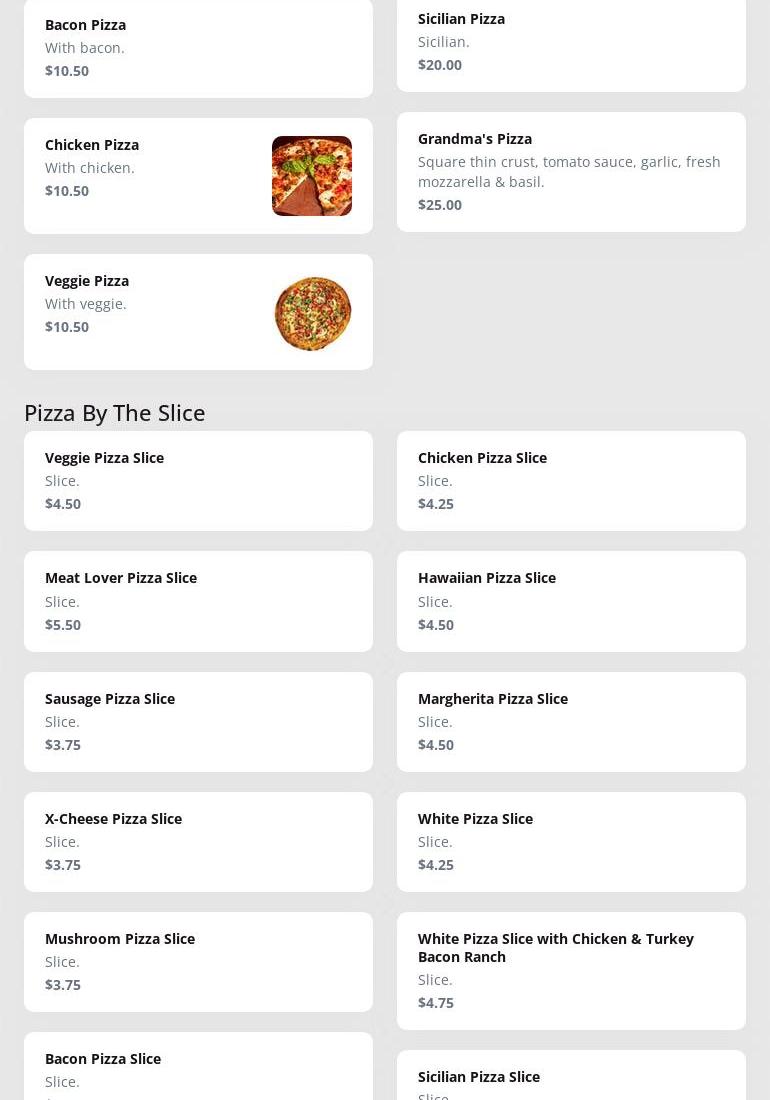The width and height of the screenshot is (770, 1100).
Task: Select Margherita Pizza Slice
Action: pyautogui.click(x=571, y=721)
